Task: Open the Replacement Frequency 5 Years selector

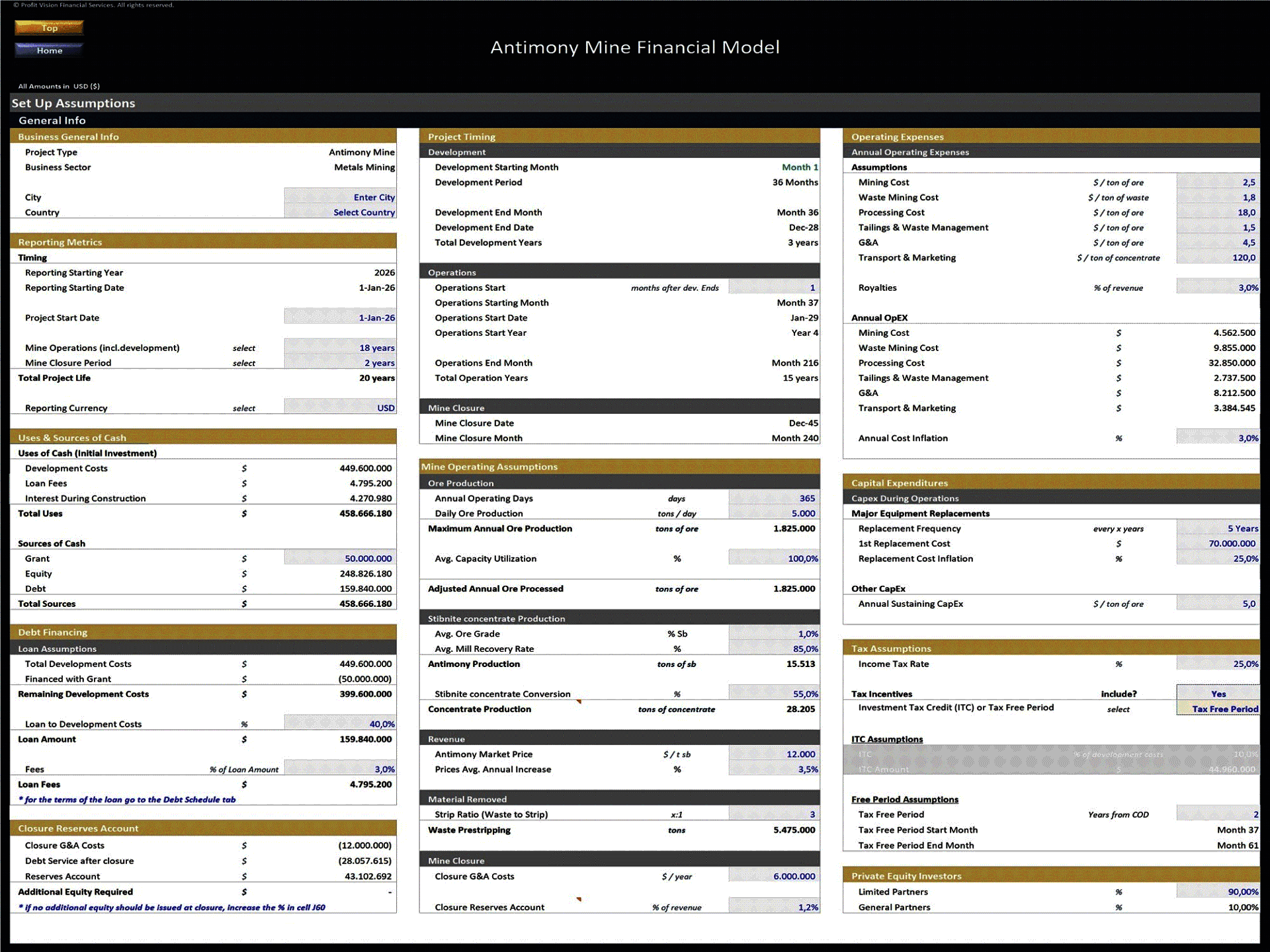Action: (x=1218, y=528)
